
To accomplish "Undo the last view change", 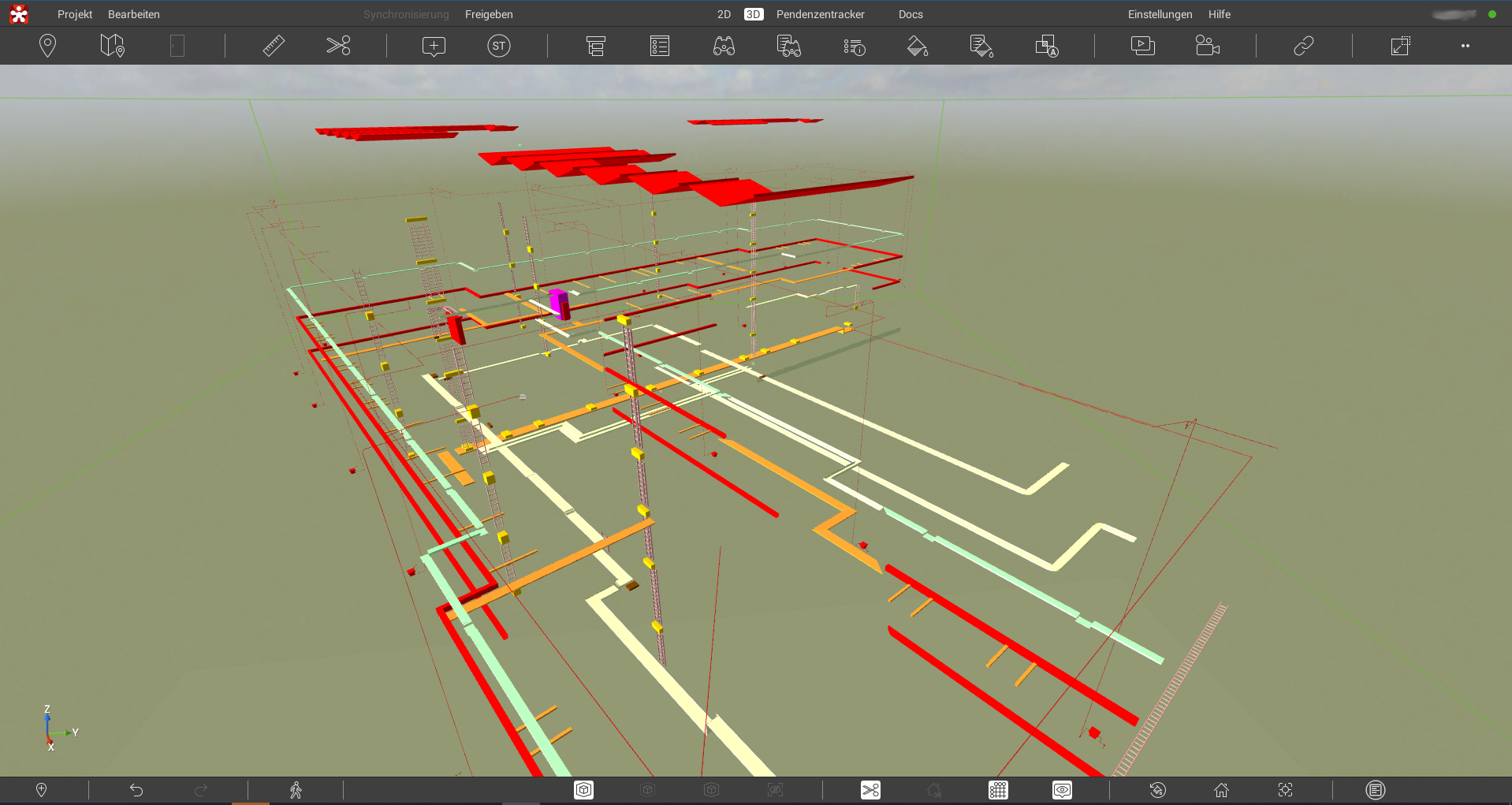I will click(136, 790).
